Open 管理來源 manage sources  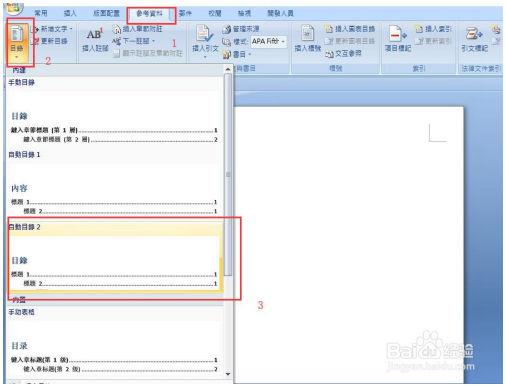(241, 29)
